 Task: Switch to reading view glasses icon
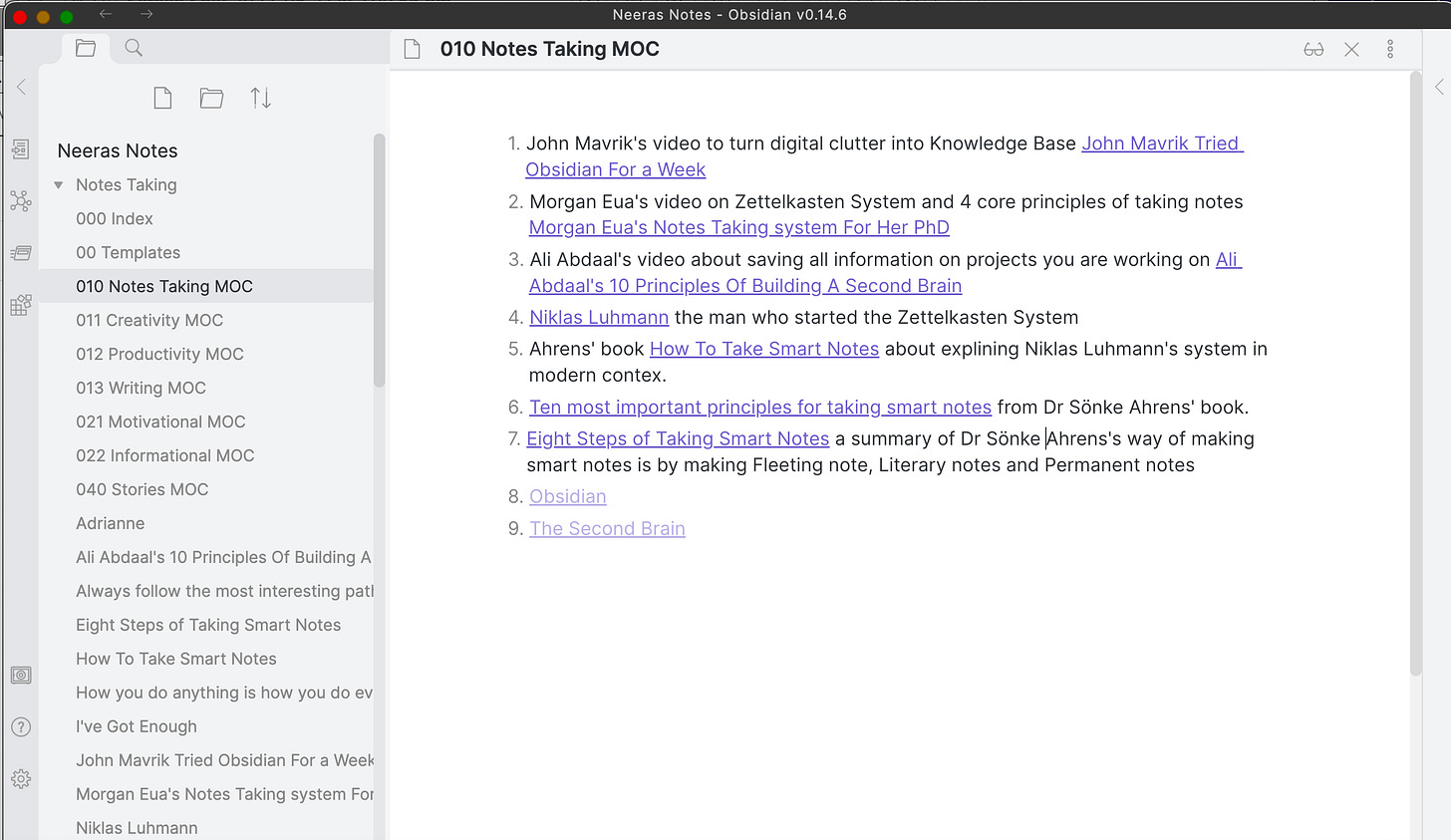pos(1313,49)
